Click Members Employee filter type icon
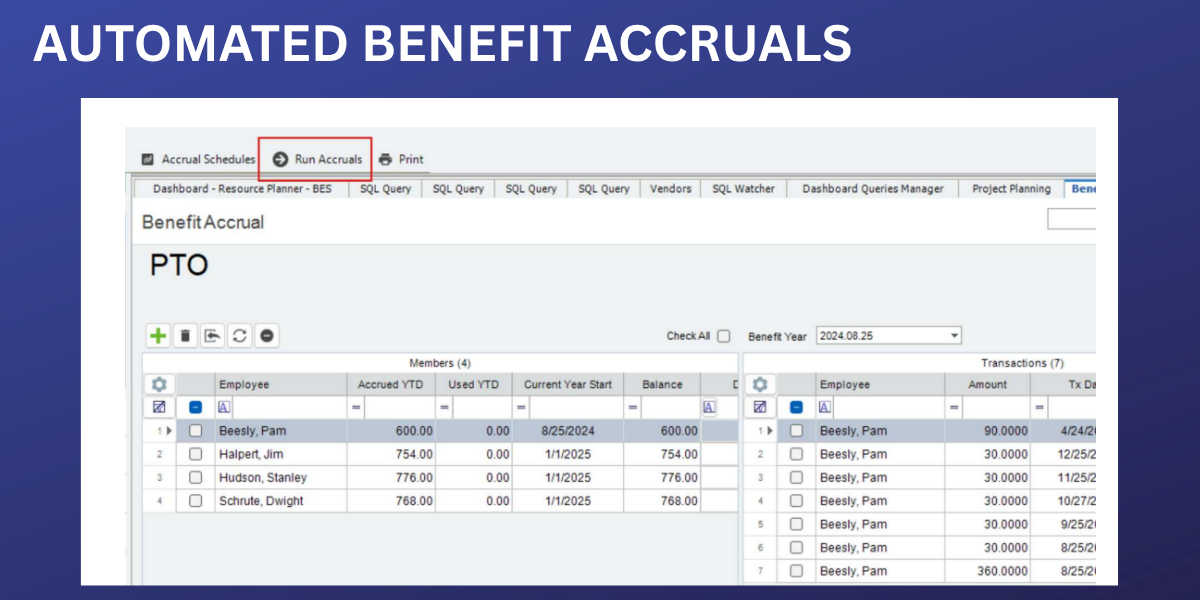The image size is (1200, 600). (x=224, y=407)
